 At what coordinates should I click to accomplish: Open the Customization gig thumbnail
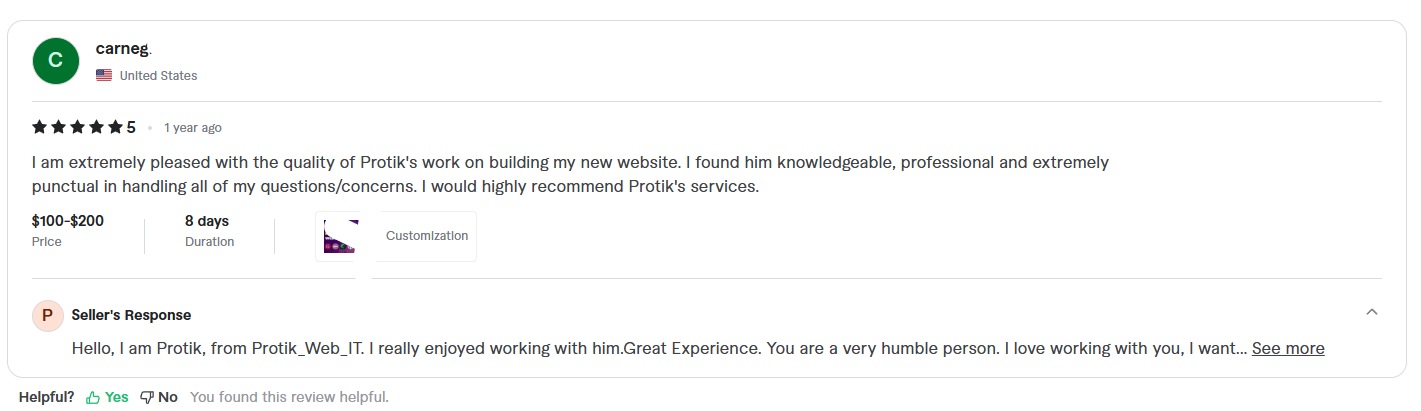click(x=341, y=236)
